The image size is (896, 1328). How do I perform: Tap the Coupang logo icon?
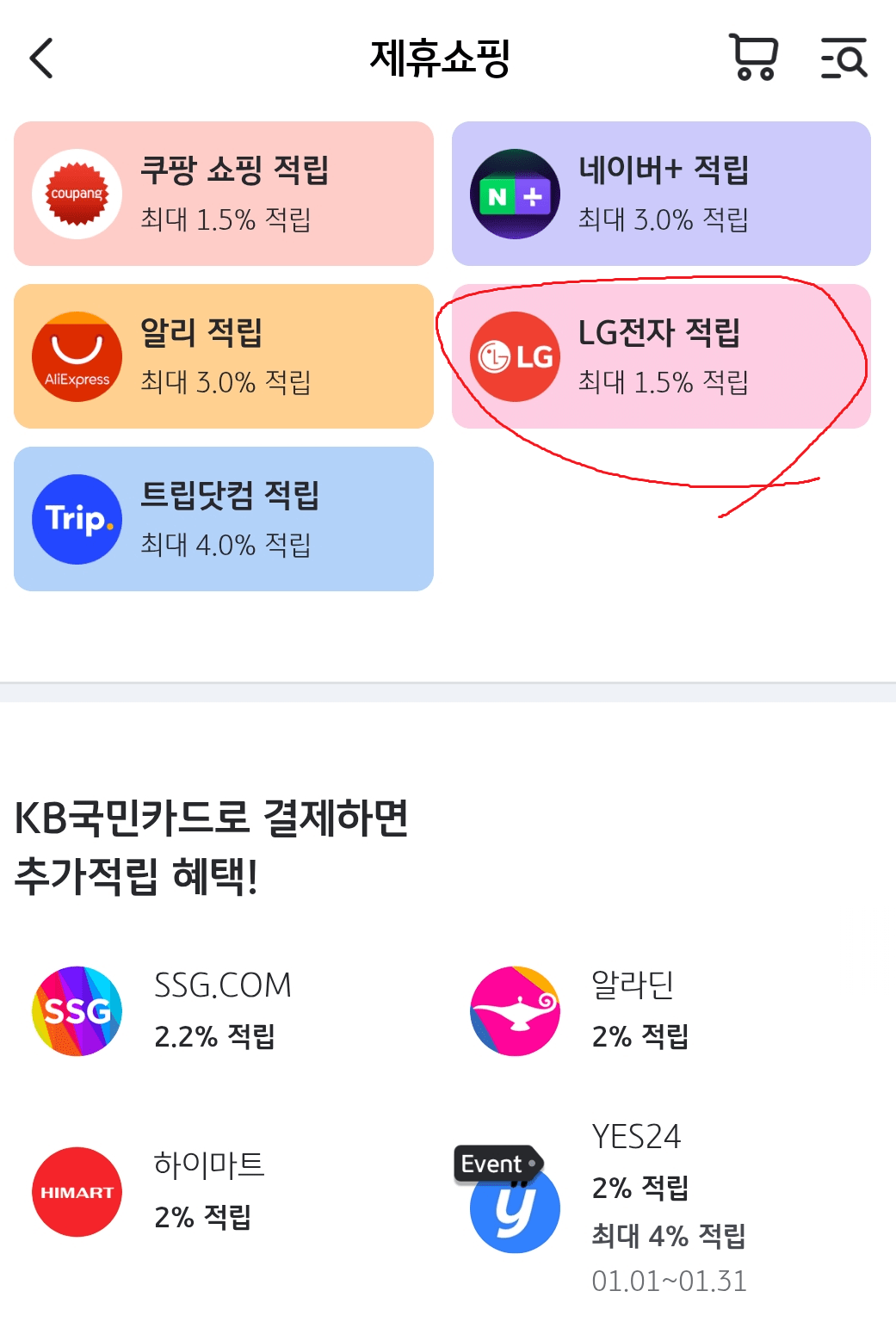click(77, 194)
